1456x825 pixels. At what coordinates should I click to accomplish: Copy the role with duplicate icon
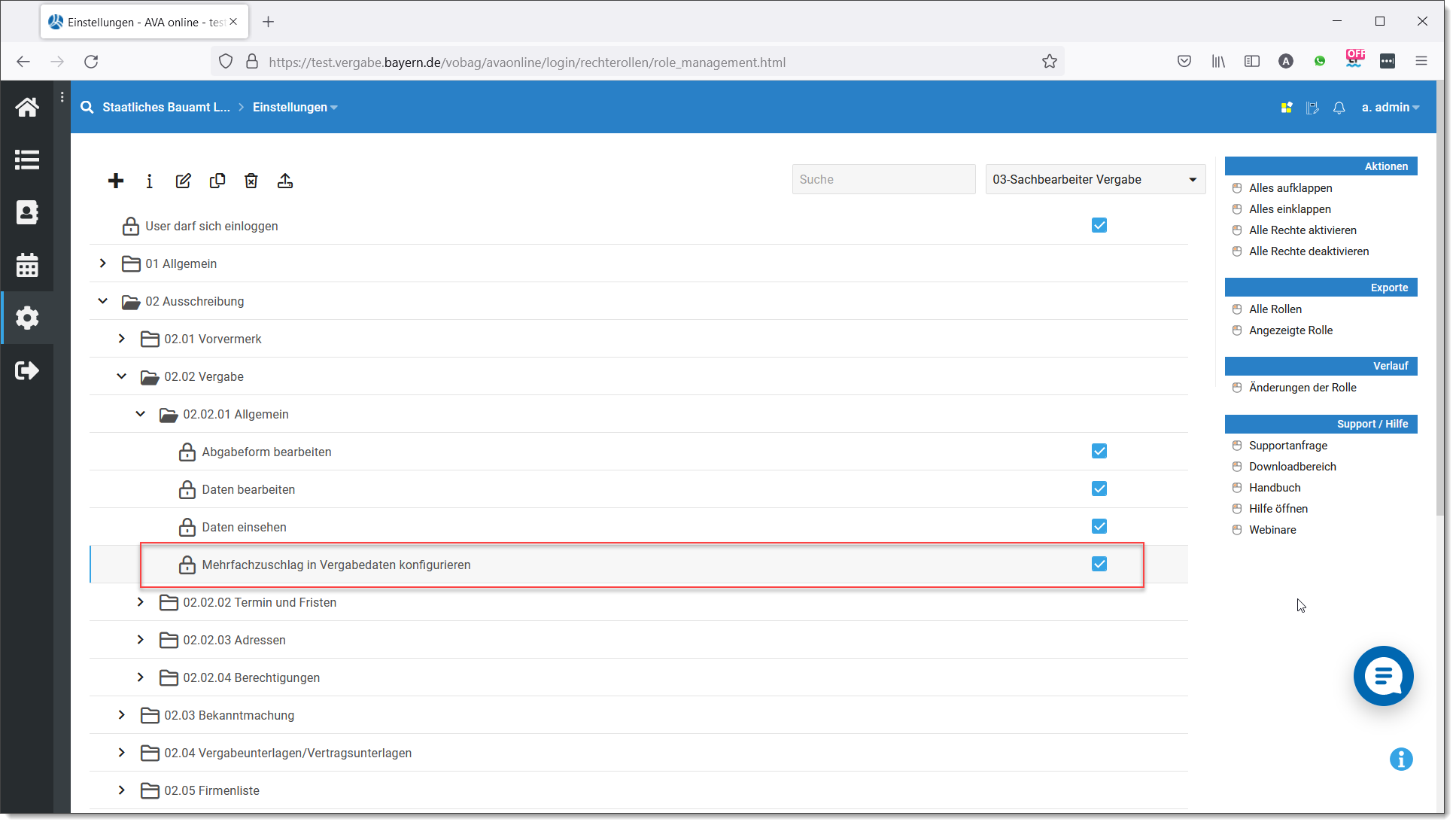217,181
